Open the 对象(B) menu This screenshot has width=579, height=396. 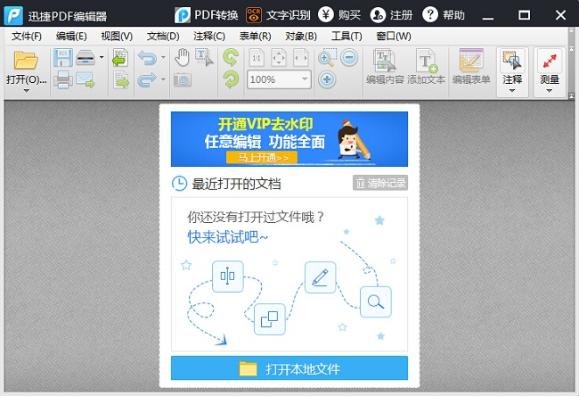301,36
